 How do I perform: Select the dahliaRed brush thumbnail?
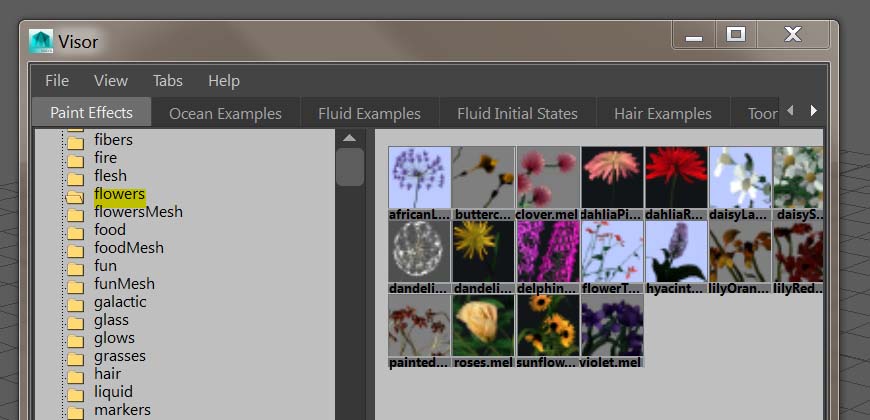(676, 178)
